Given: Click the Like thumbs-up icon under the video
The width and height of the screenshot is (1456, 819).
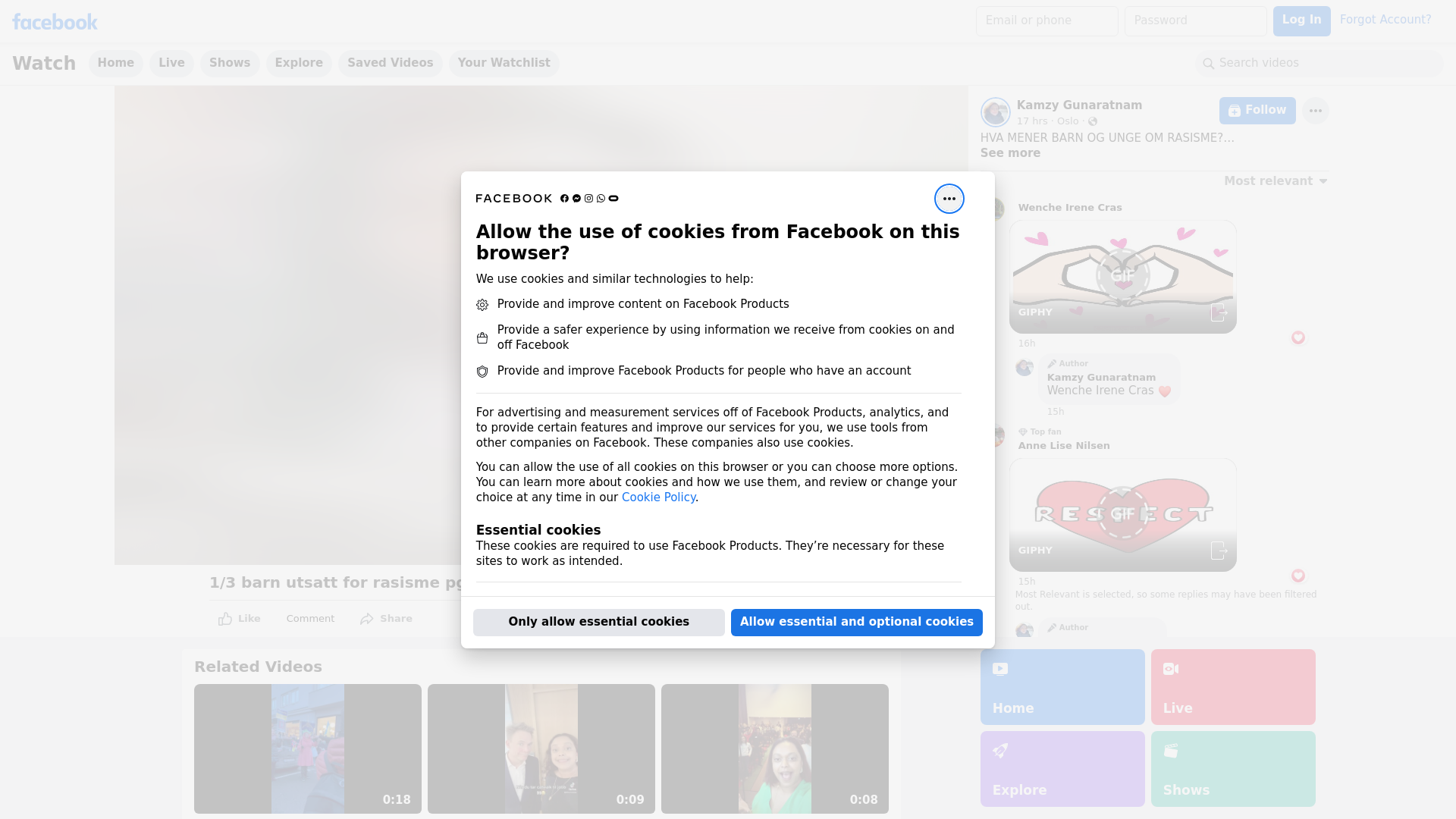Looking at the screenshot, I should tap(225, 619).
